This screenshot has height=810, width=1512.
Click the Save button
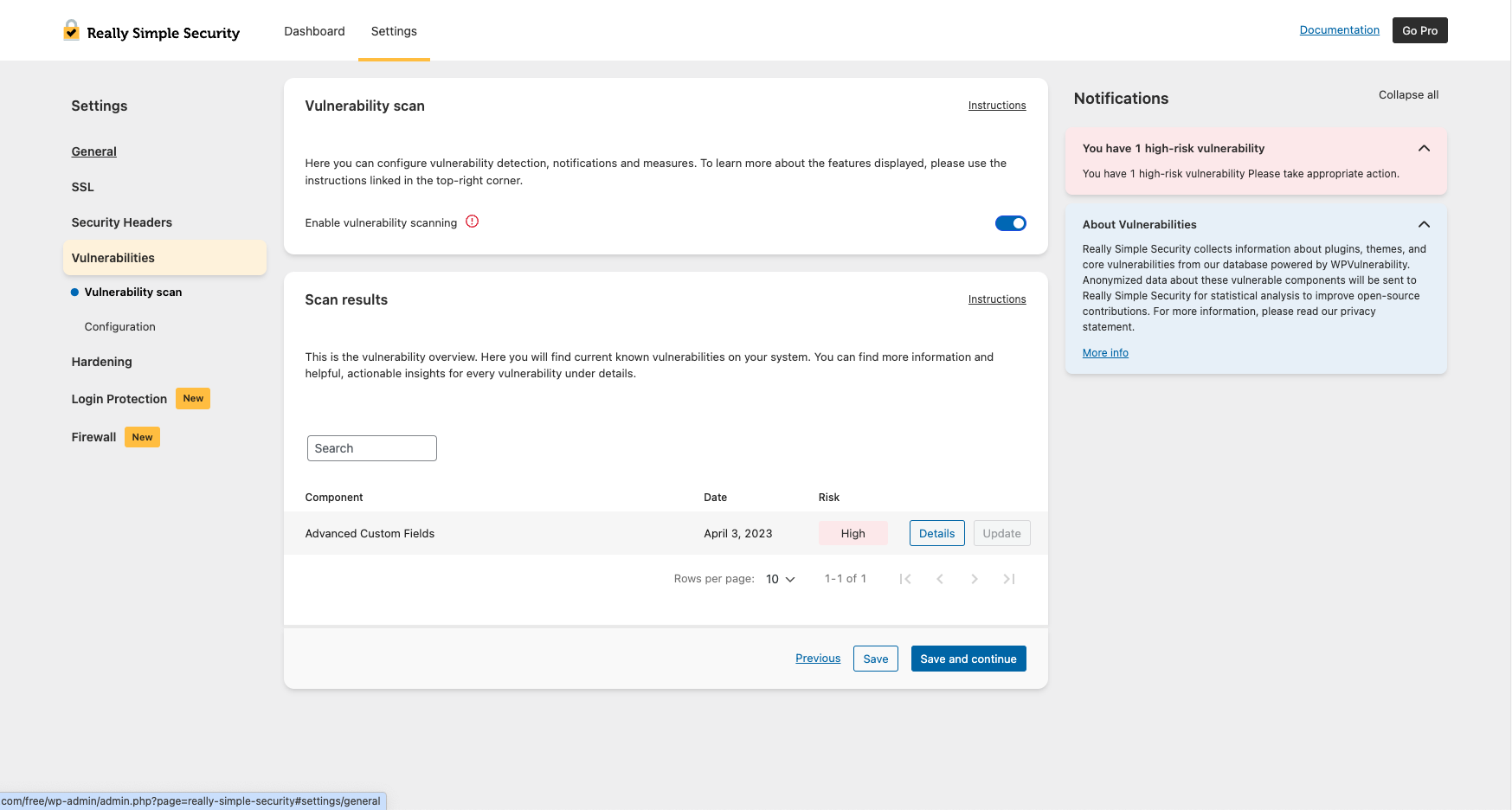pos(875,659)
